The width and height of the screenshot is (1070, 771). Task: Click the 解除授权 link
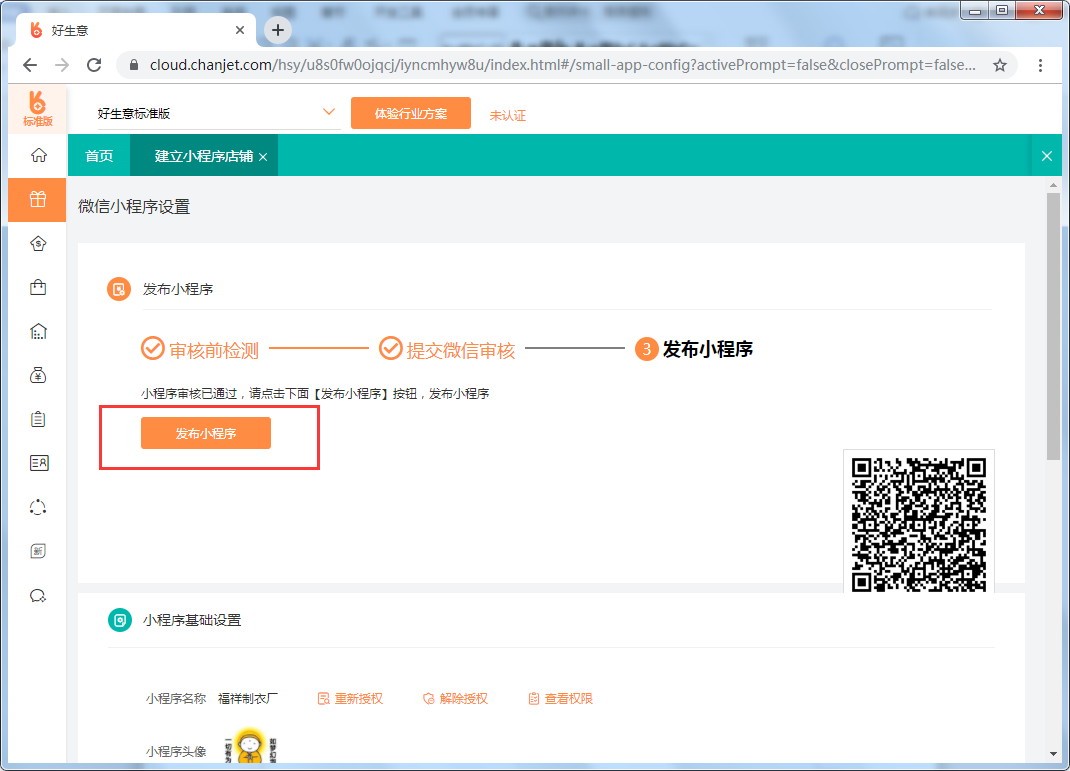tap(455, 699)
